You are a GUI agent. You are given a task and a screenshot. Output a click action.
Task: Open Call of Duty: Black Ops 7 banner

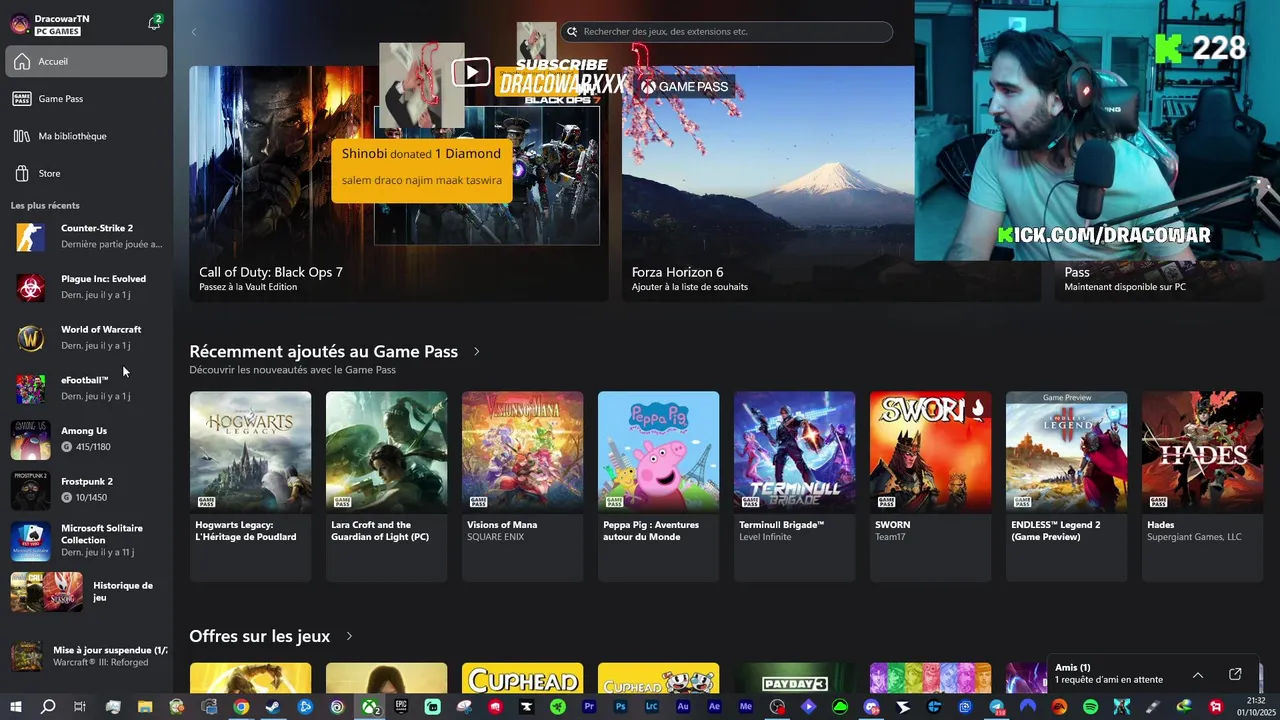point(398,183)
